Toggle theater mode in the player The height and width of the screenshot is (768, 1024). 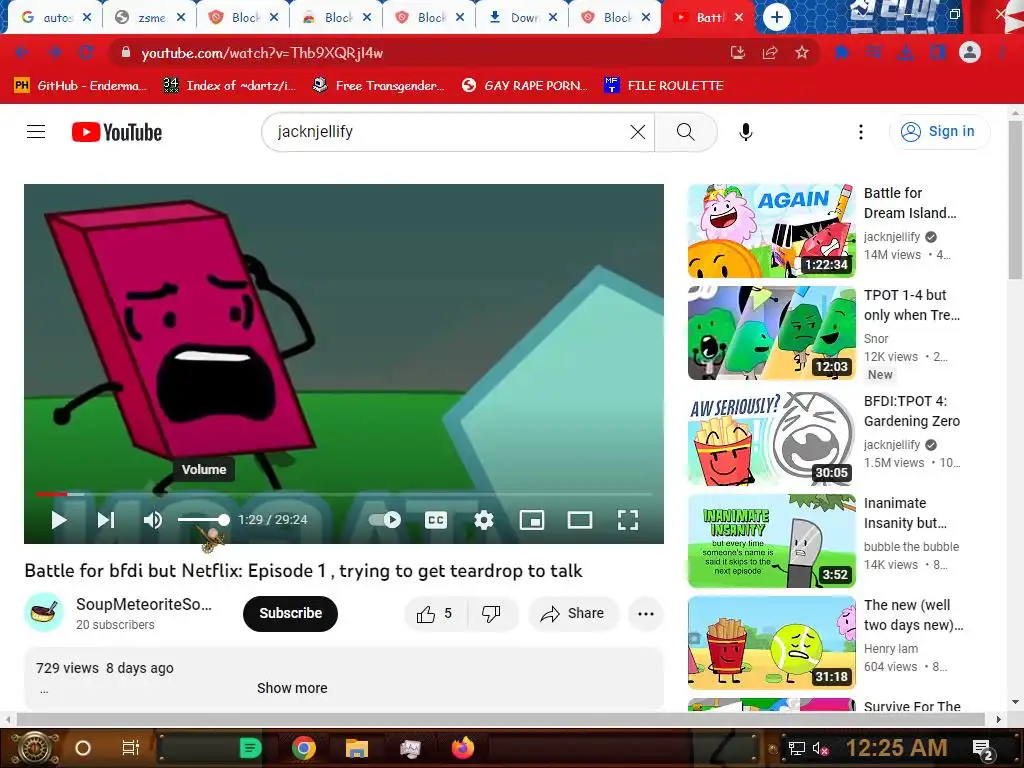[x=580, y=520]
